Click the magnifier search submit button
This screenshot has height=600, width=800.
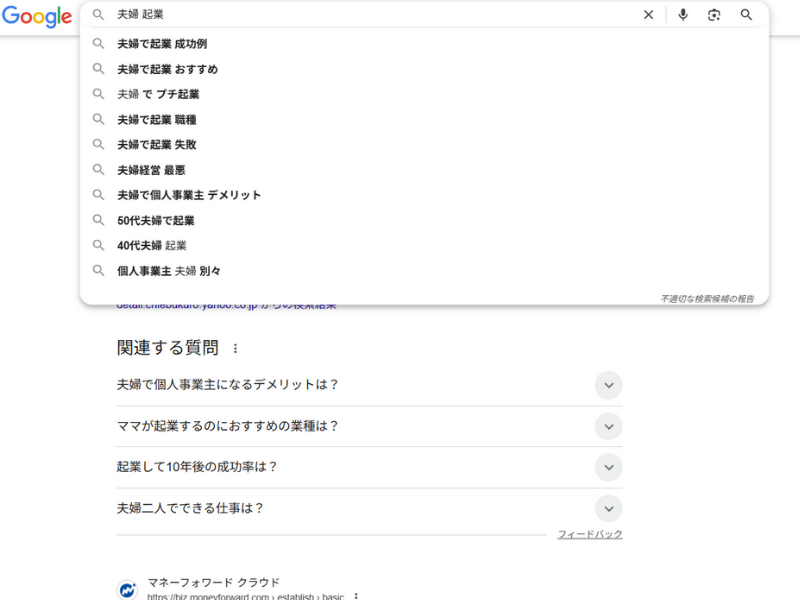[746, 15]
